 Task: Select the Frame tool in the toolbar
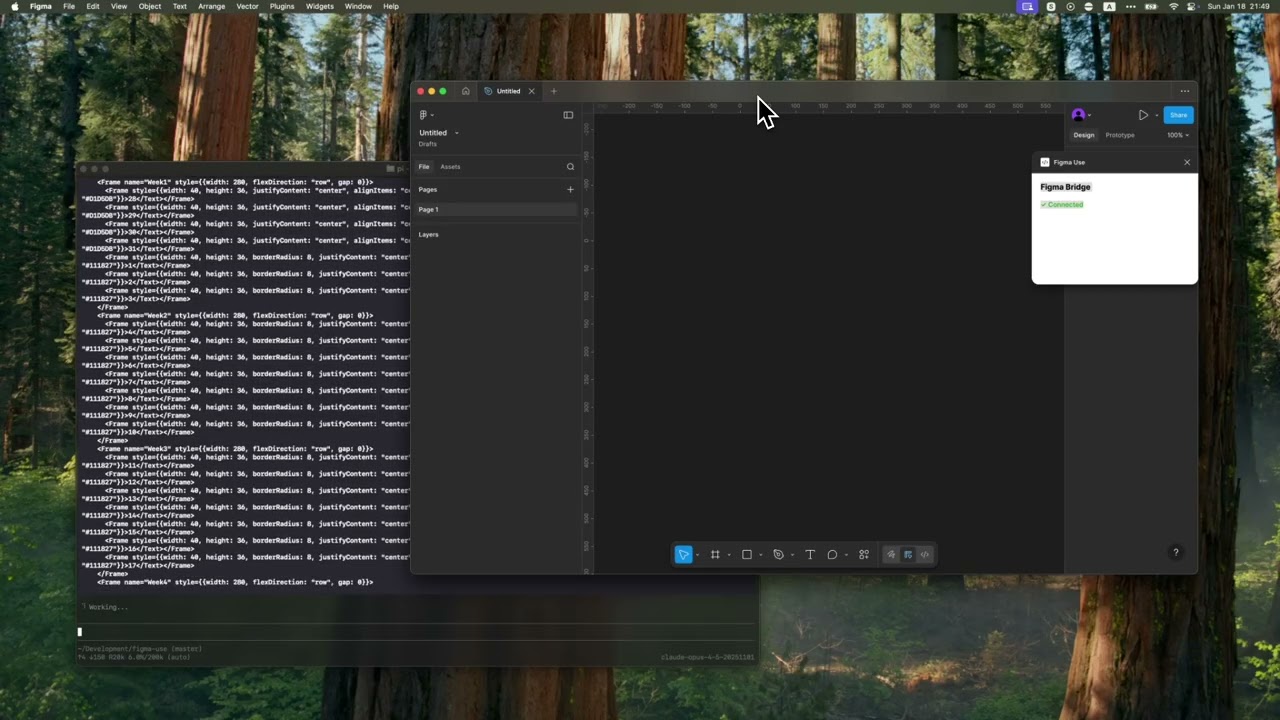[715, 554]
